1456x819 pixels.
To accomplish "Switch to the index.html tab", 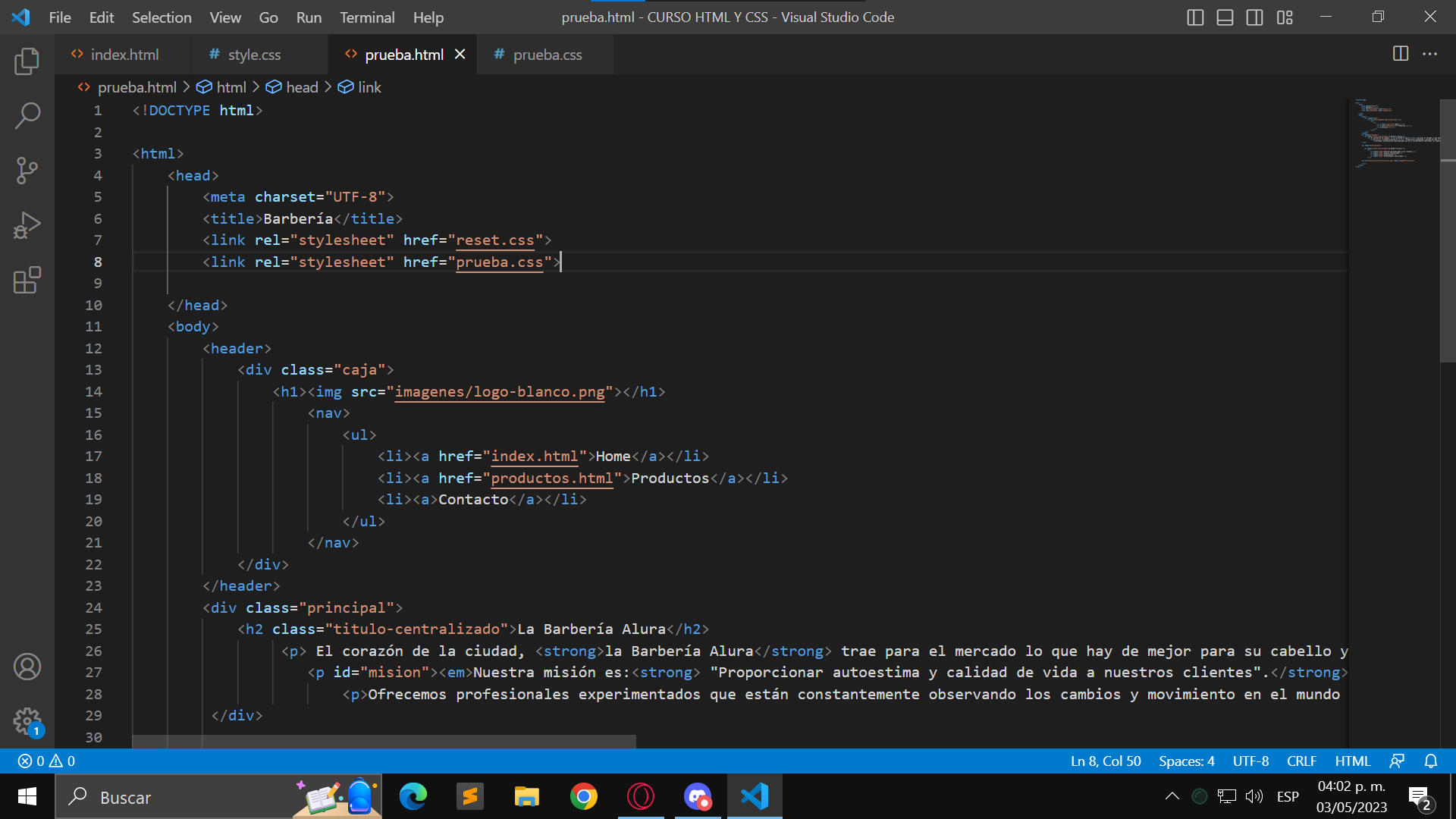I will coord(124,55).
